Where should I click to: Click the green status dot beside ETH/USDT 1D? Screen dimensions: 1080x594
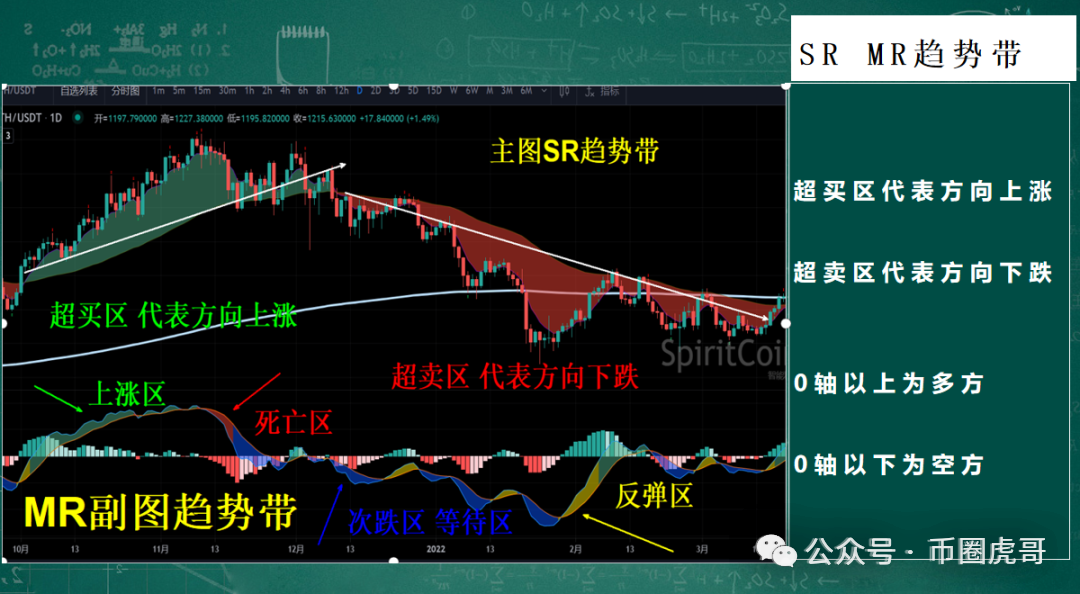click(77, 118)
